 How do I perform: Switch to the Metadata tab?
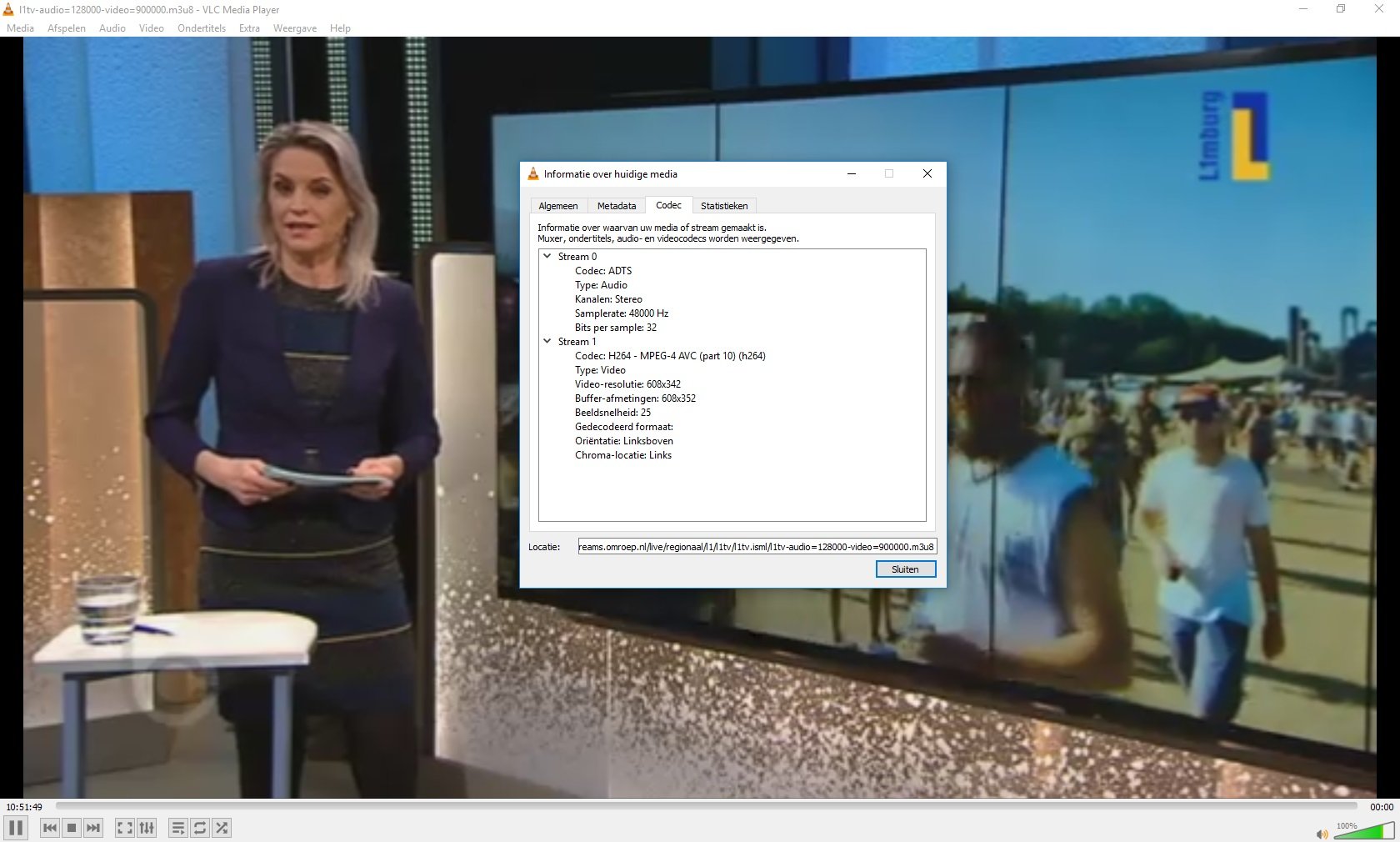[x=616, y=205]
